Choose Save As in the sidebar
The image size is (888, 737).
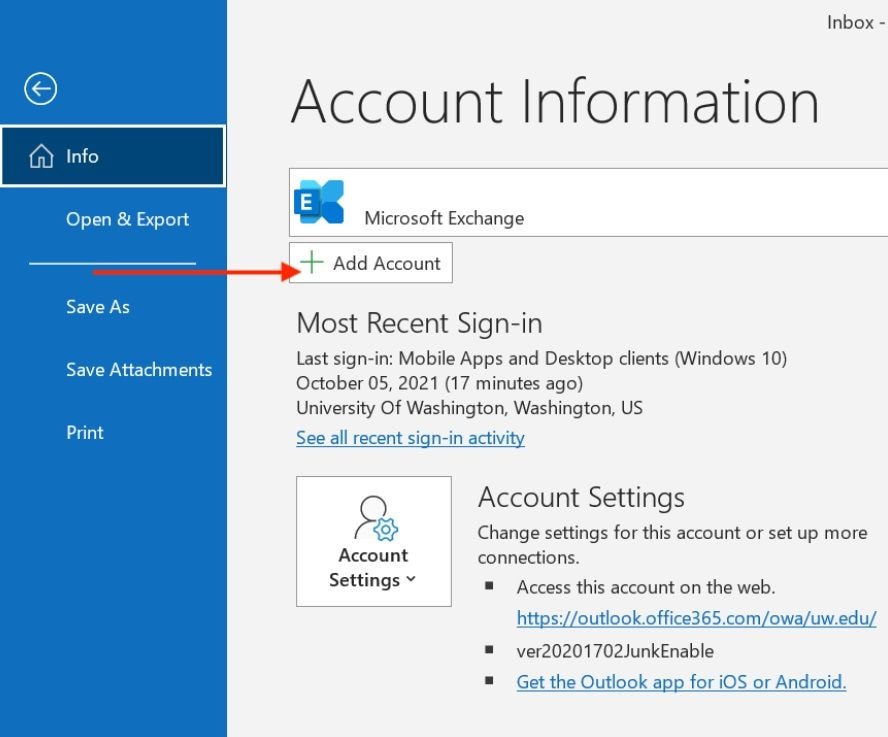[x=98, y=307]
